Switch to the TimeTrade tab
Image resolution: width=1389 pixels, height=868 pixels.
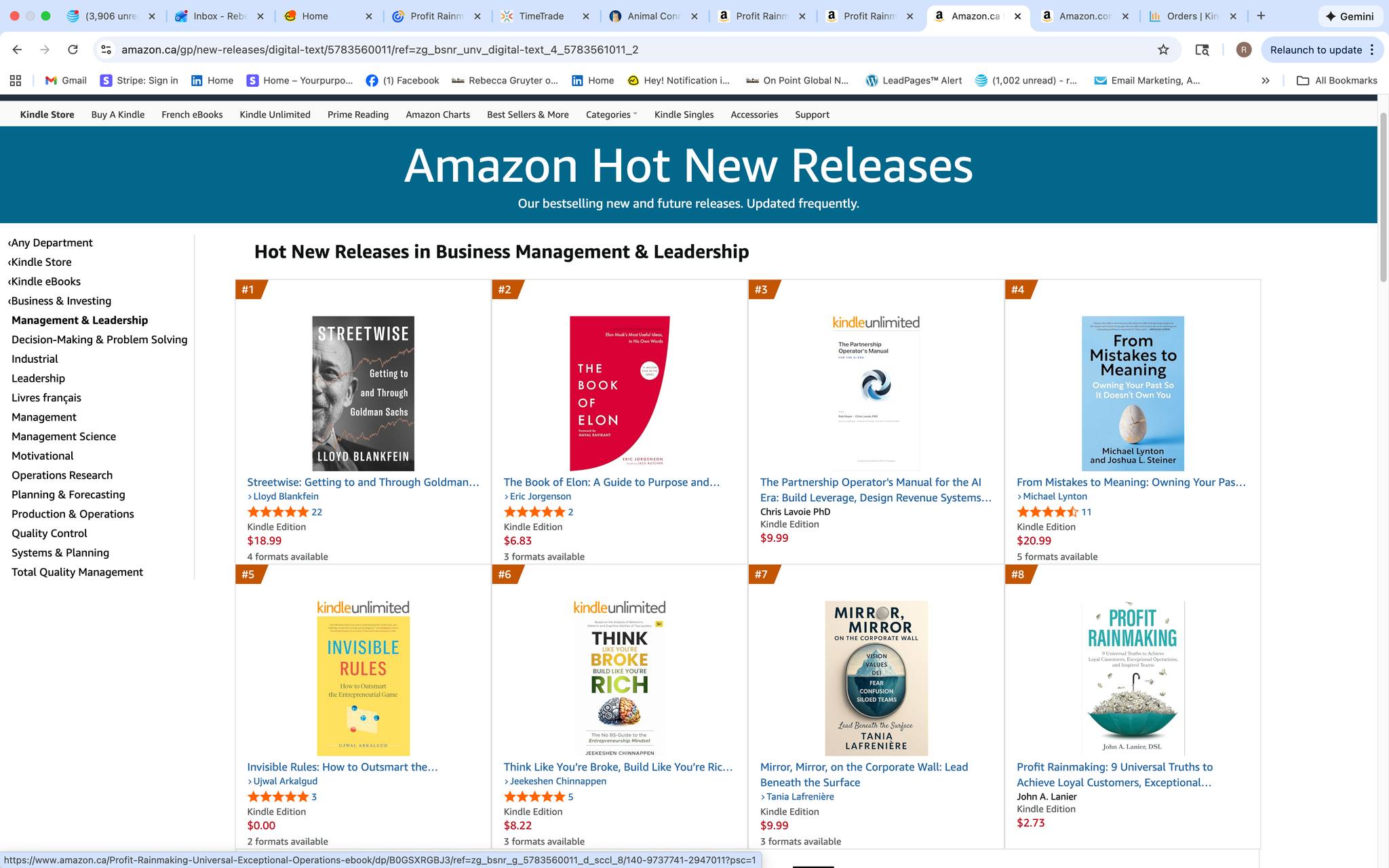pyautogui.click(x=541, y=16)
